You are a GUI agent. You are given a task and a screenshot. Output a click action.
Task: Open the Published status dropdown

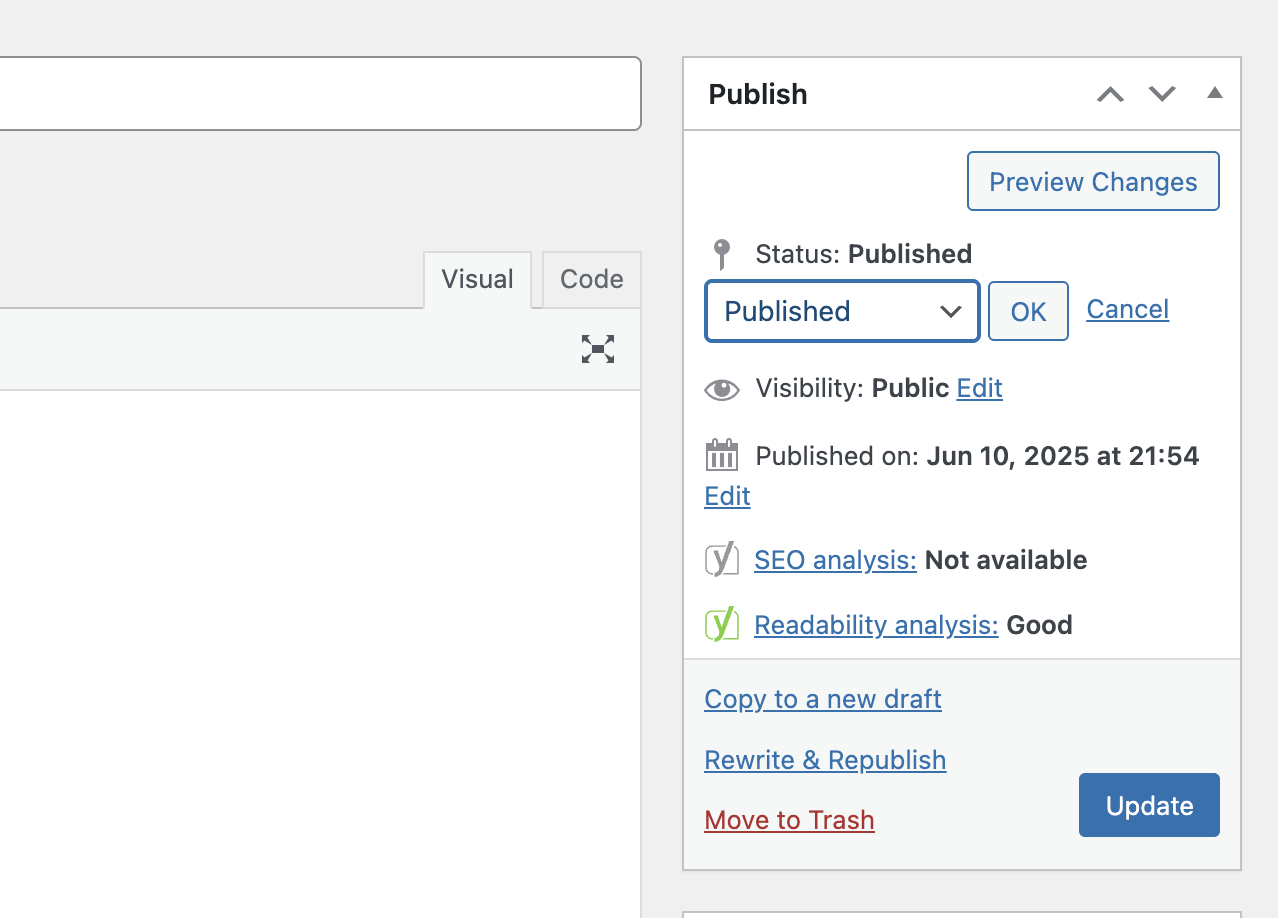(x=842, y=311)
